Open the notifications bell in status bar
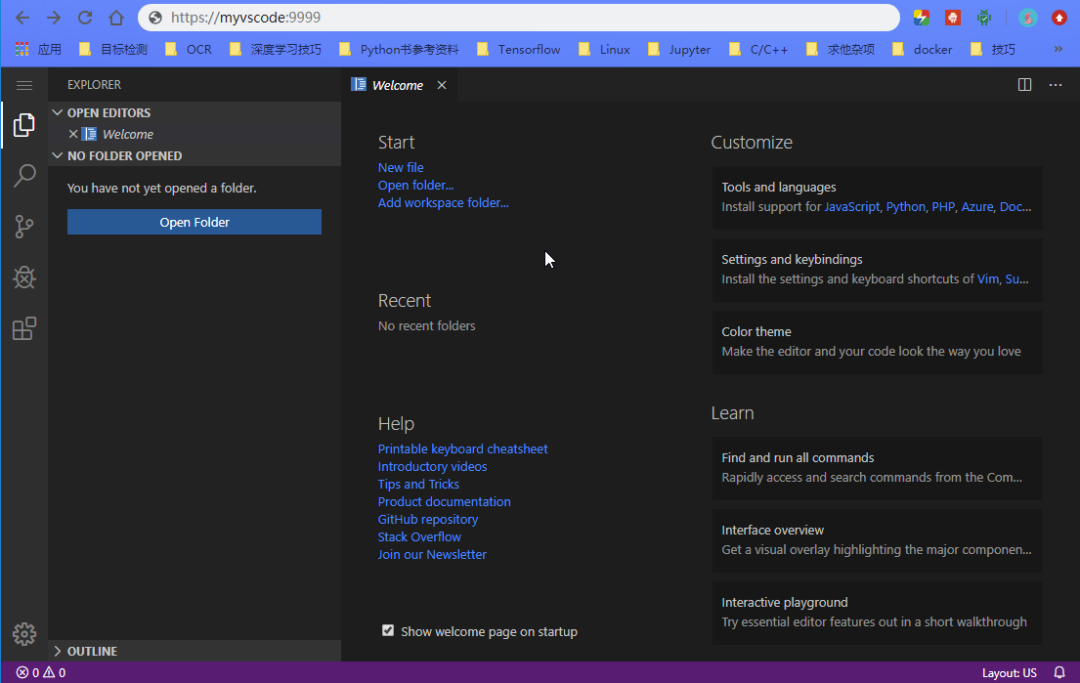The image size is (1080, 683). (x=1059, y=672)
